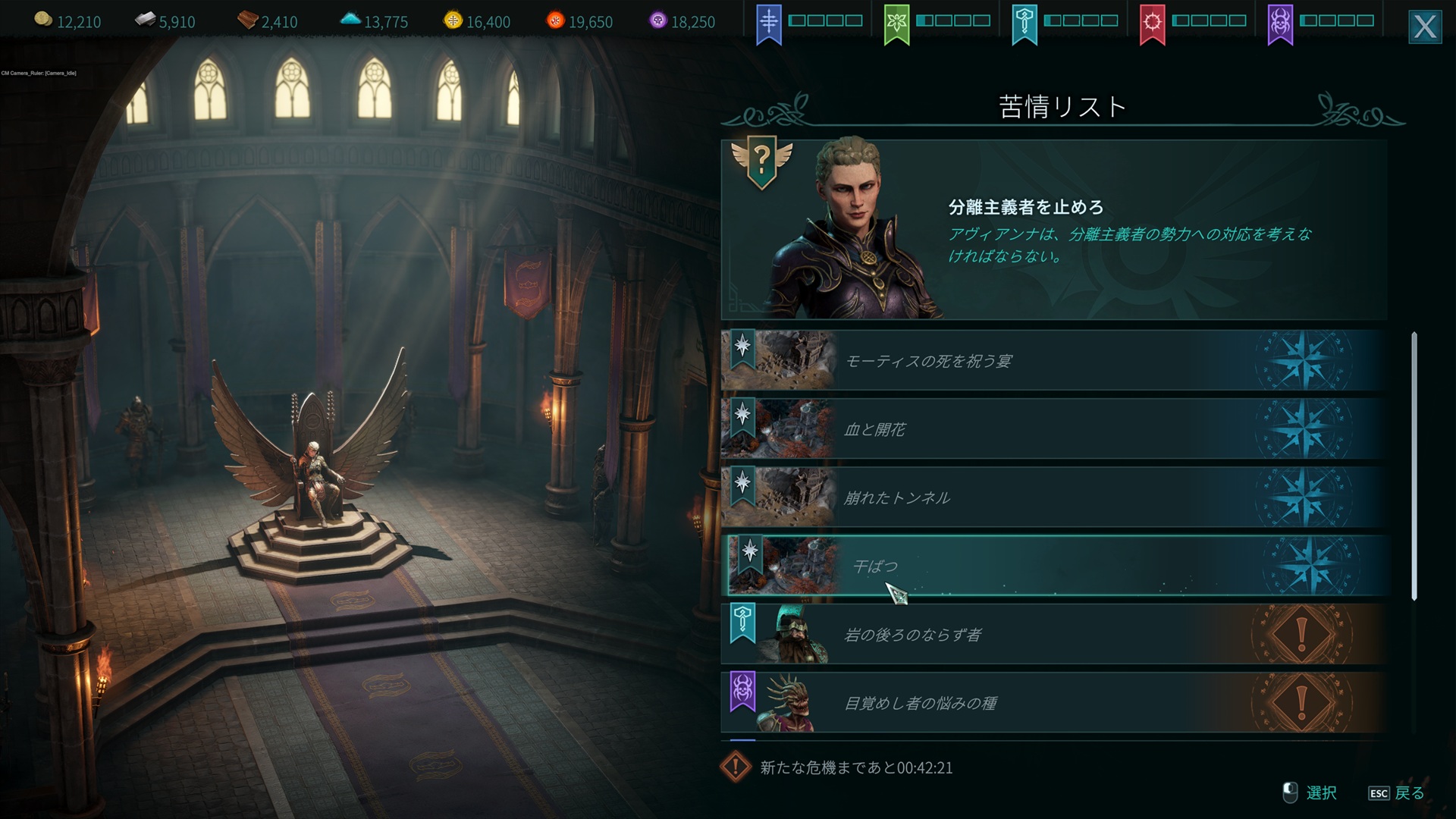This screenshot has width=1456, height=819.
Task: Click the 選択 select button
Action: click(1310, 793)
